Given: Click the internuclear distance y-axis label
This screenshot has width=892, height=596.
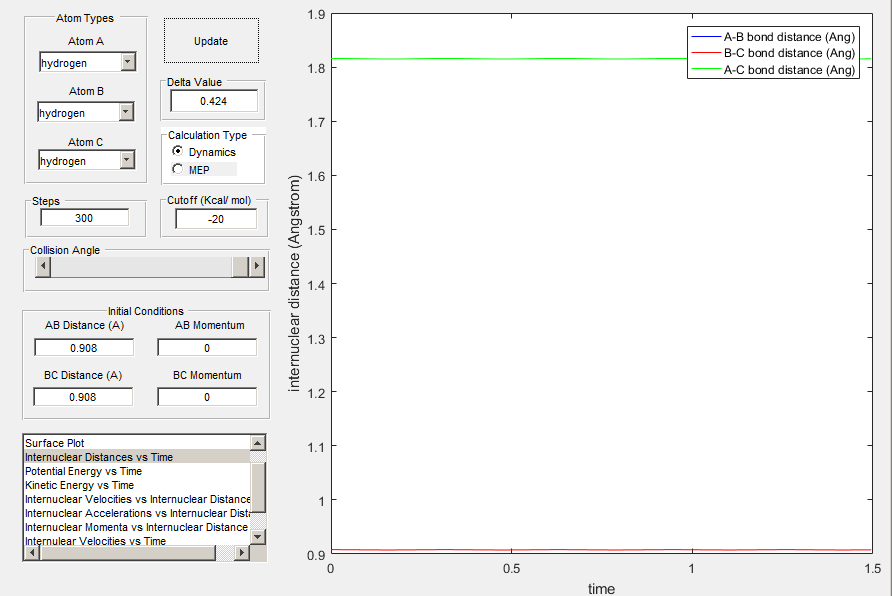Looking at the screenshot, I should [x=294, y=283].
